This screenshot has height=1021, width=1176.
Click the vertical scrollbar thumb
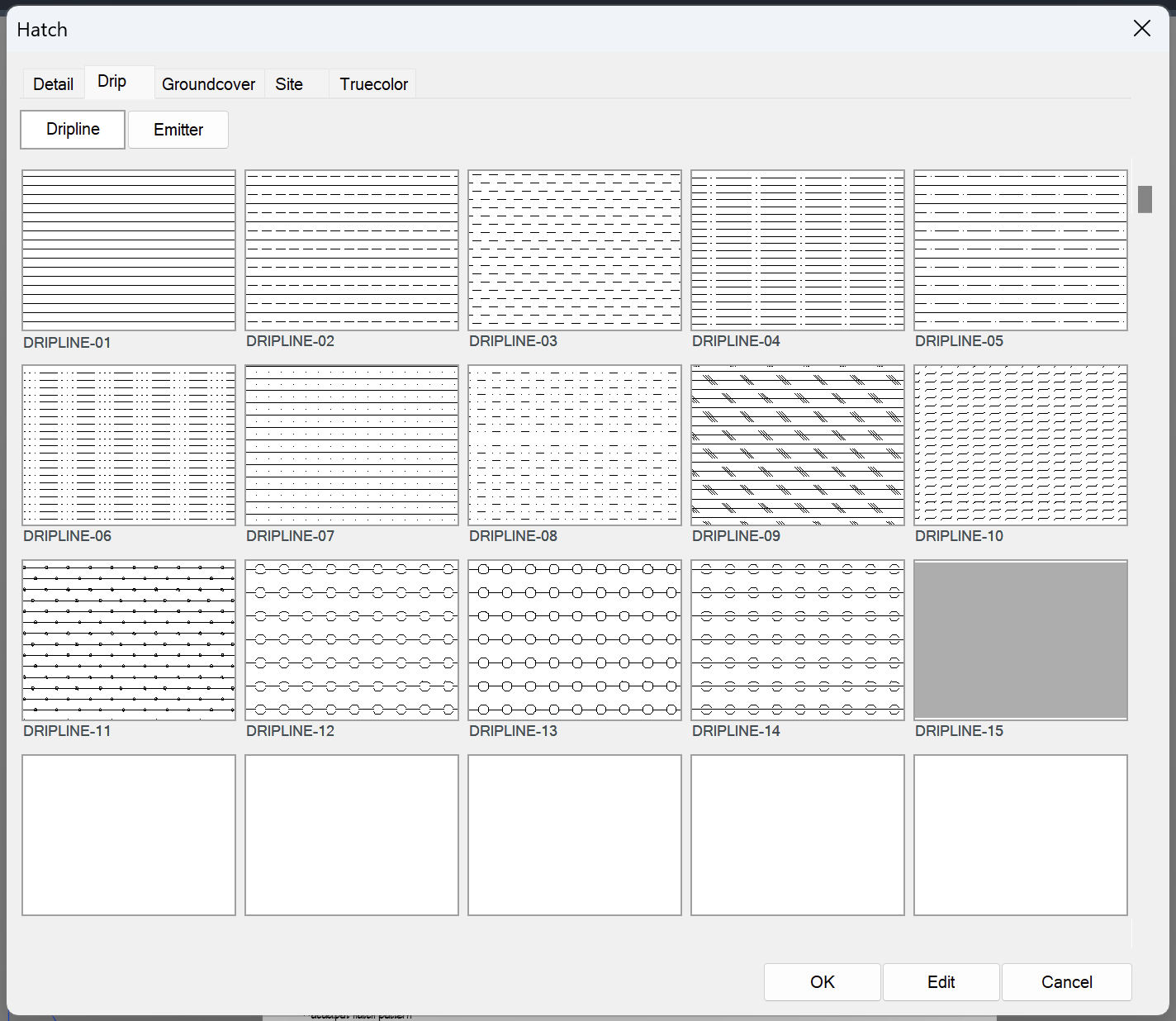(1145, 199)
